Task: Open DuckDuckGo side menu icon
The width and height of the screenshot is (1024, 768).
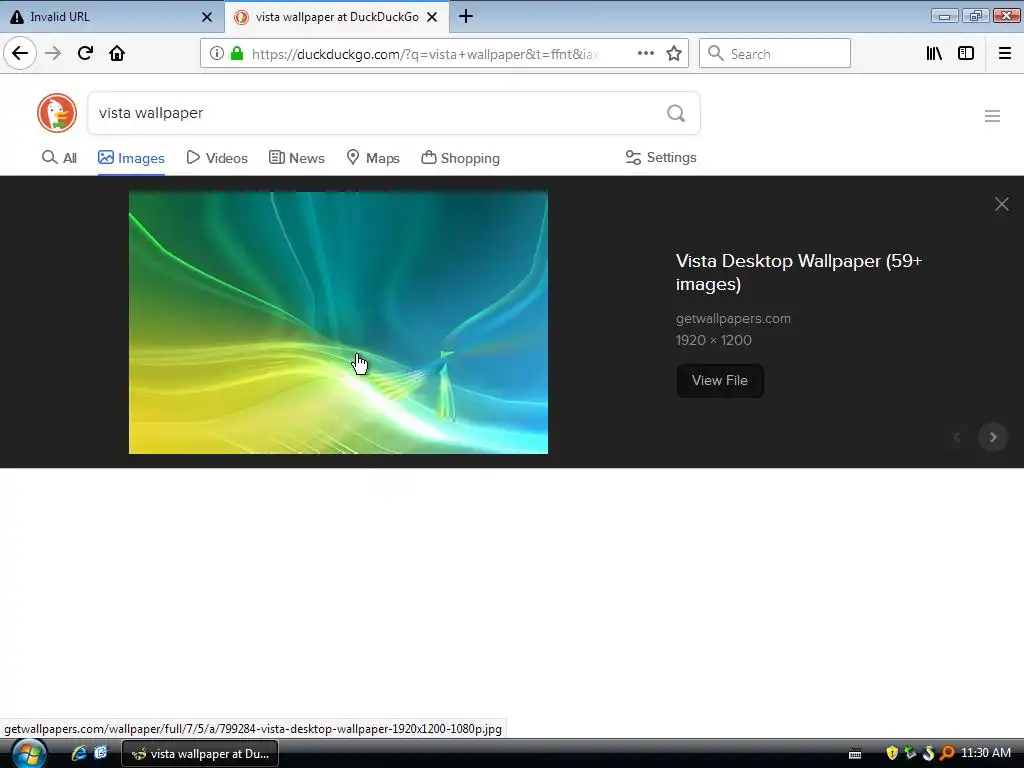Action: click(x=992, y=116)
